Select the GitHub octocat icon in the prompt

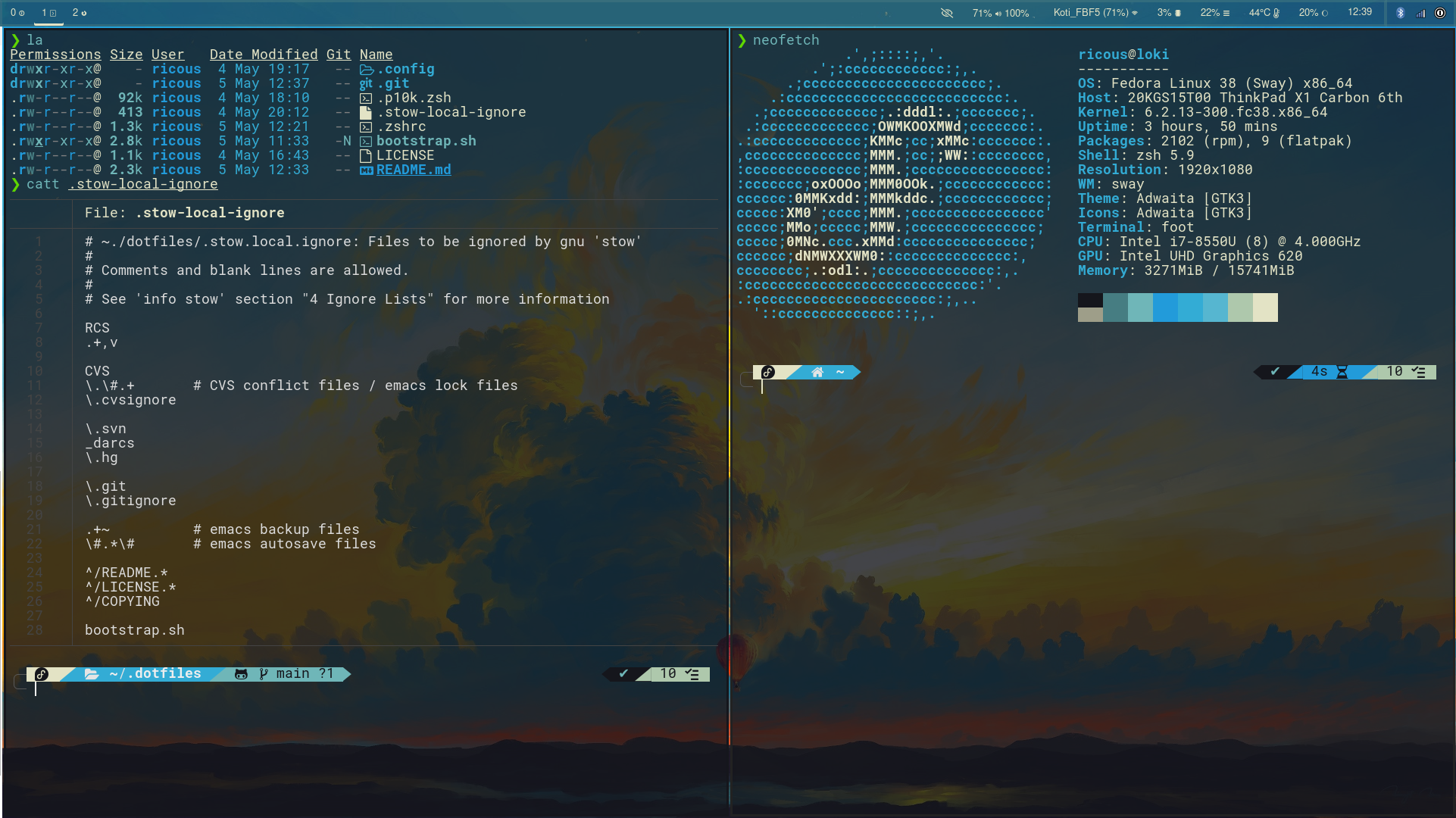[x=241, y=673]
